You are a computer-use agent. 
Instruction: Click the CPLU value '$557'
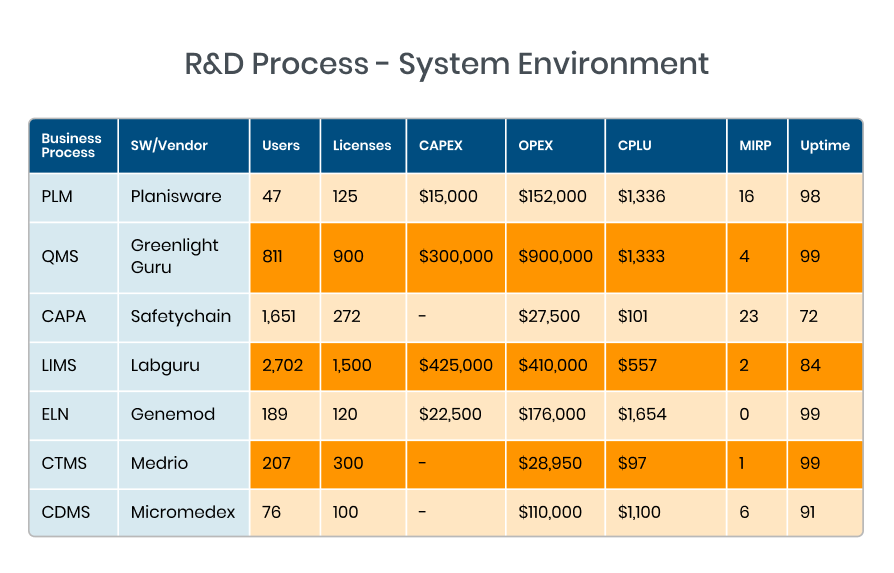coord(637,365)
